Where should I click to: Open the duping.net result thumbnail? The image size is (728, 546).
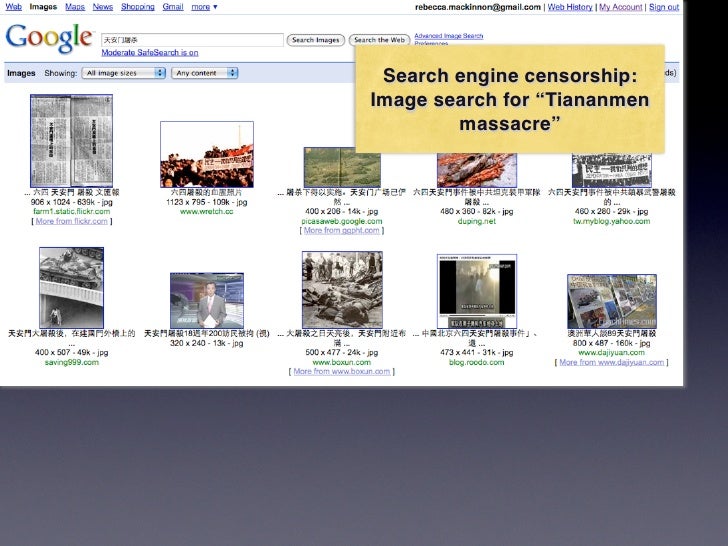pos(477,170)
